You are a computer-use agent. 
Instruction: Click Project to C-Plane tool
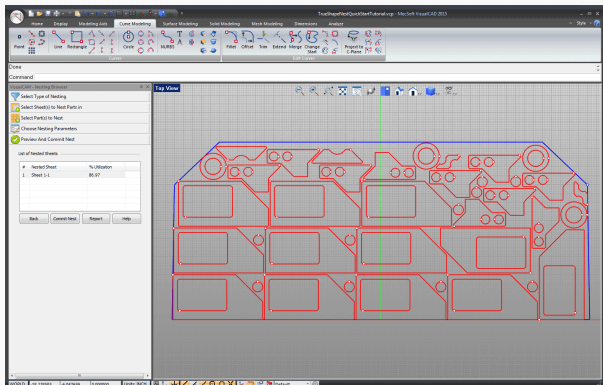[x=353, y=42]
